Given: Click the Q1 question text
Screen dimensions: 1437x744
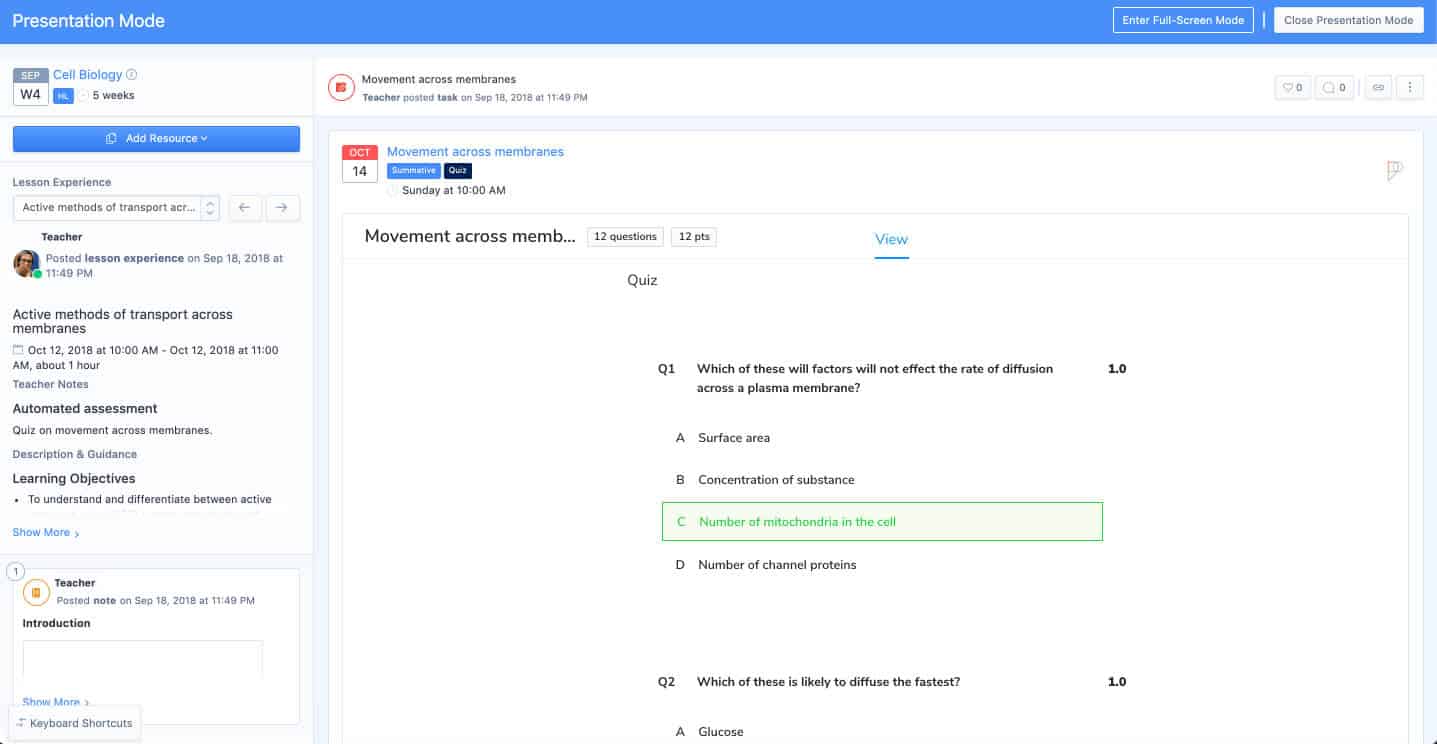Looking at the screenshot, I should [875, 378].
